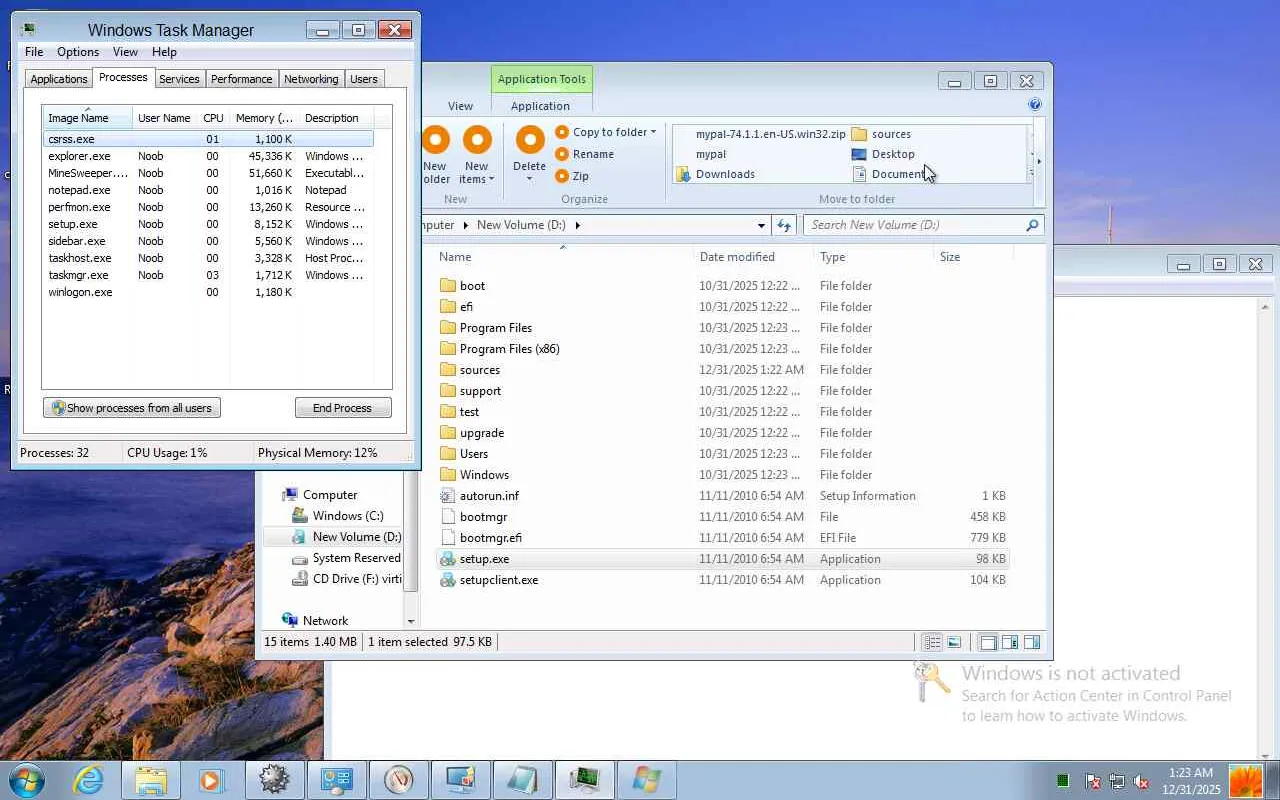Click the New items orange icon
This screenshot has width=1280, height=800.
(x=477, y=140)
